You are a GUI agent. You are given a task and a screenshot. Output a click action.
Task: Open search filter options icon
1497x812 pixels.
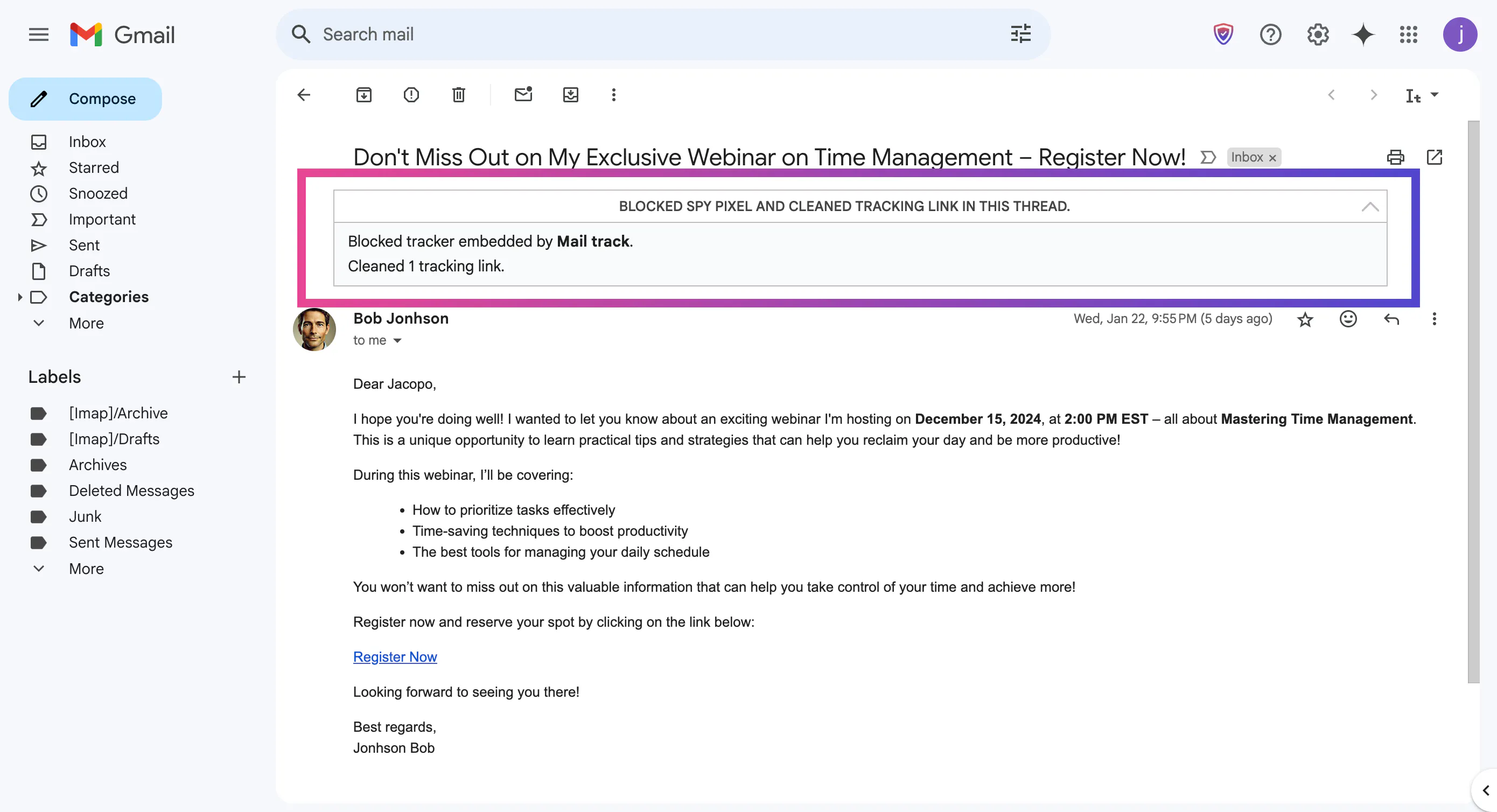tap(1020, 34)
